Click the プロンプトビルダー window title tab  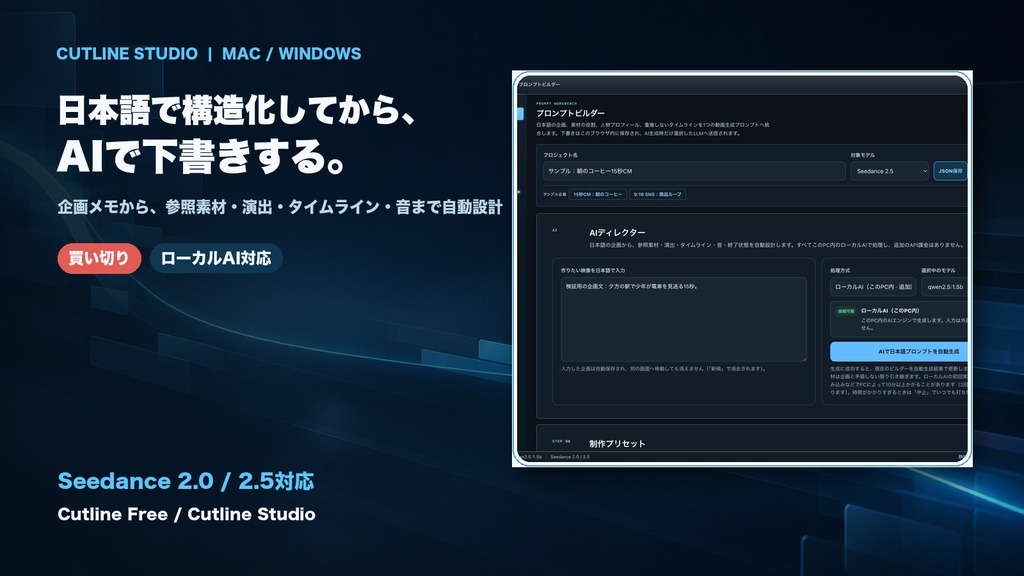pyautogui.click(x=539, y=84)
